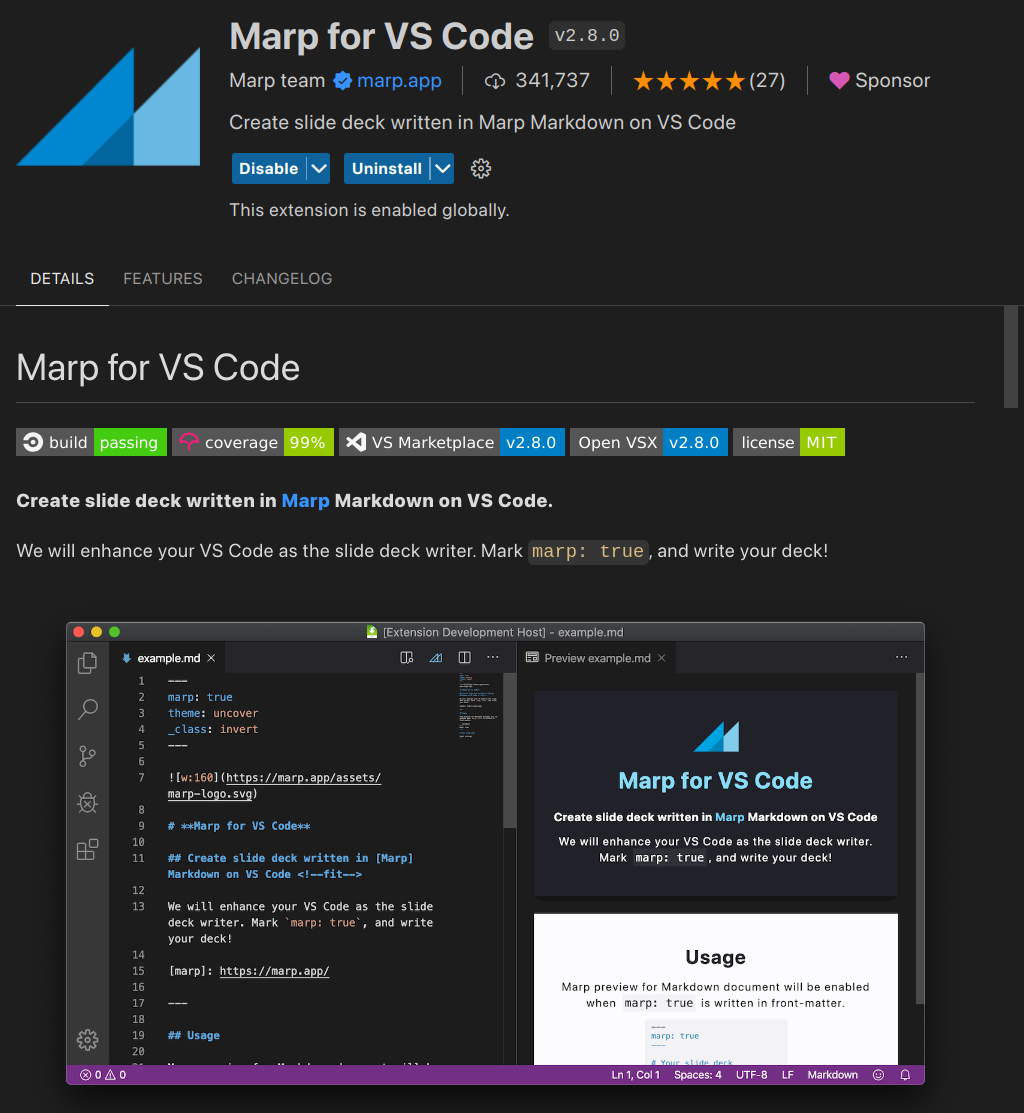The image size is (1024, 1113).
Task: Open the notifications bell in the status bar
Action: pos(904,1074)
